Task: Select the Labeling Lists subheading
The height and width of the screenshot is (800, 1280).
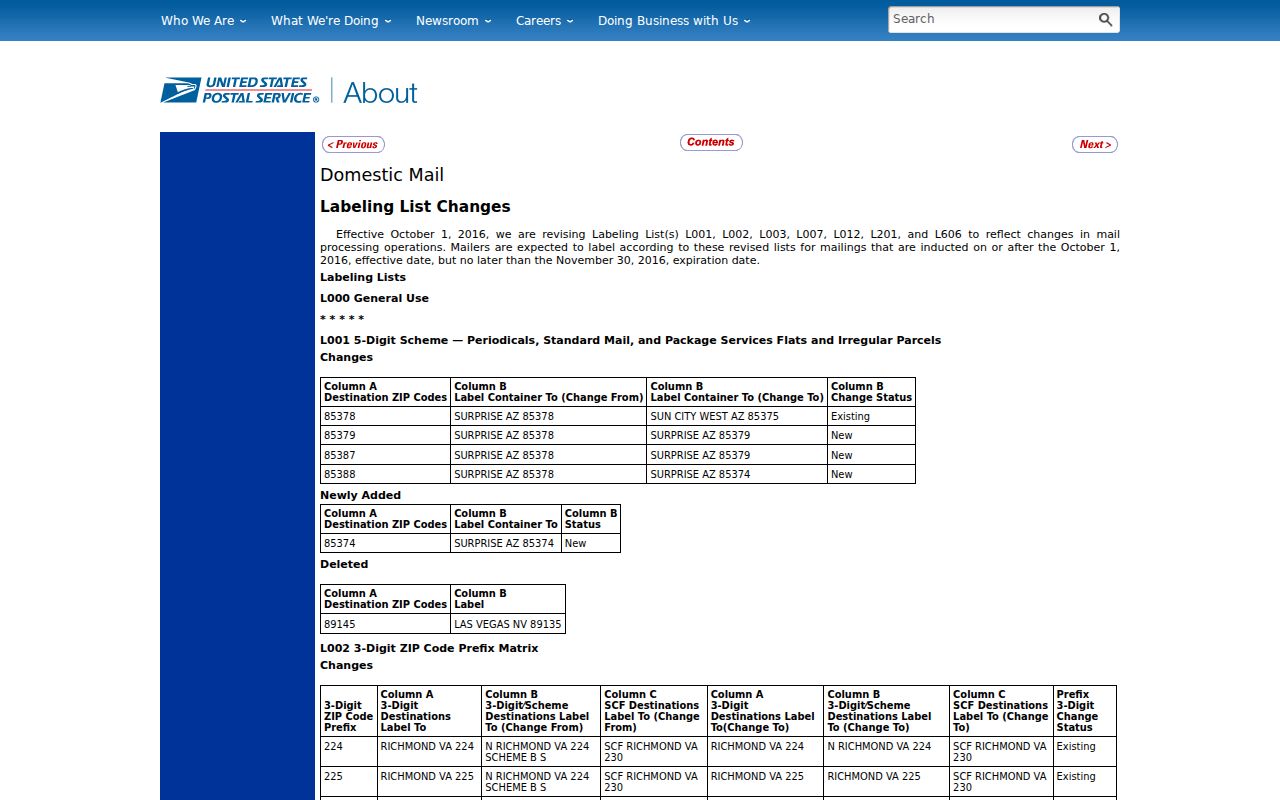Action: click(363, 277)
